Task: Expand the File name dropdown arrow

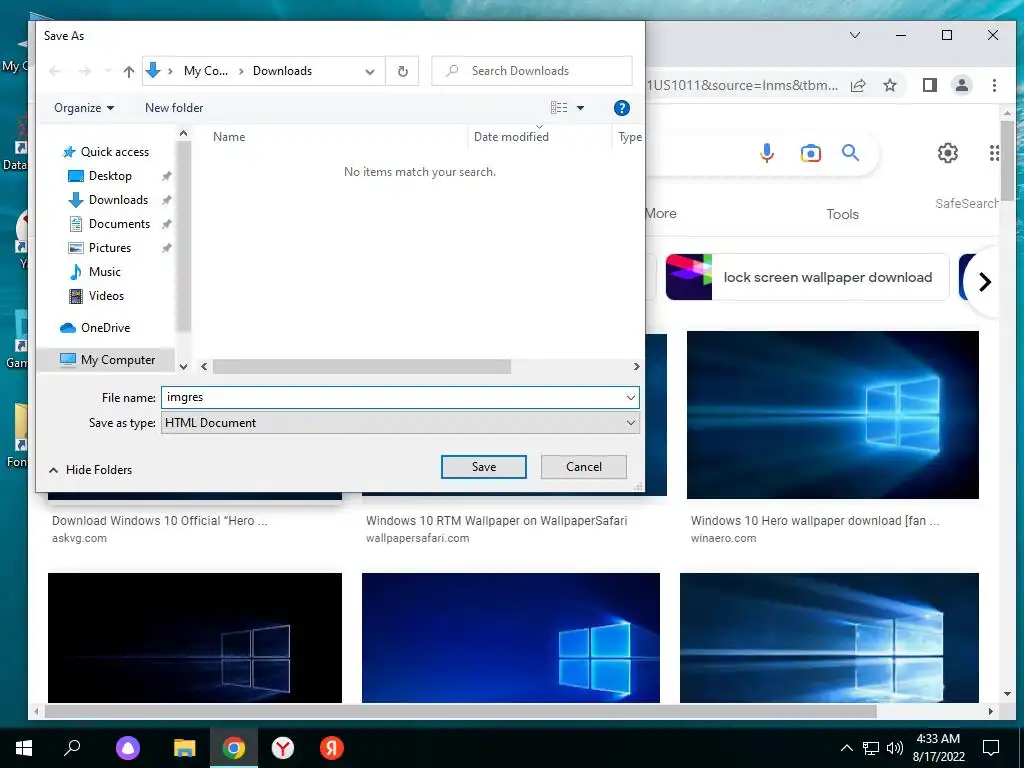Action: [x=631, y=397]
